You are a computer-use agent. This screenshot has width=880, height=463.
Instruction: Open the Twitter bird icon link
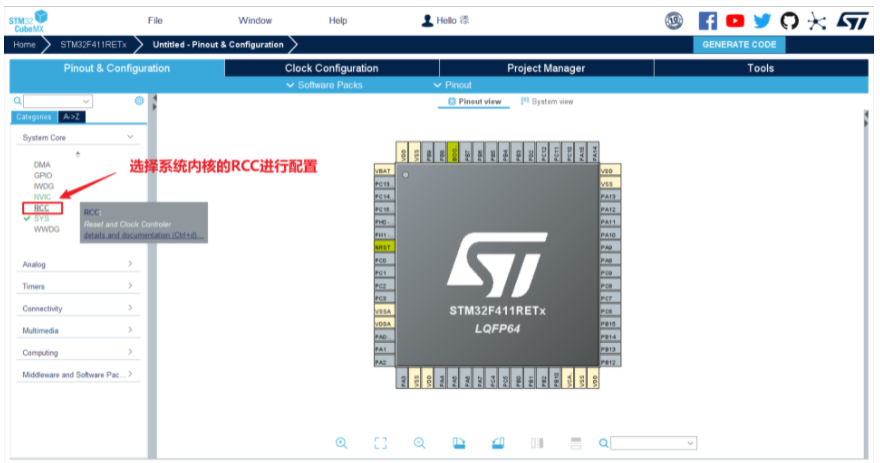(x=762, y=21)
